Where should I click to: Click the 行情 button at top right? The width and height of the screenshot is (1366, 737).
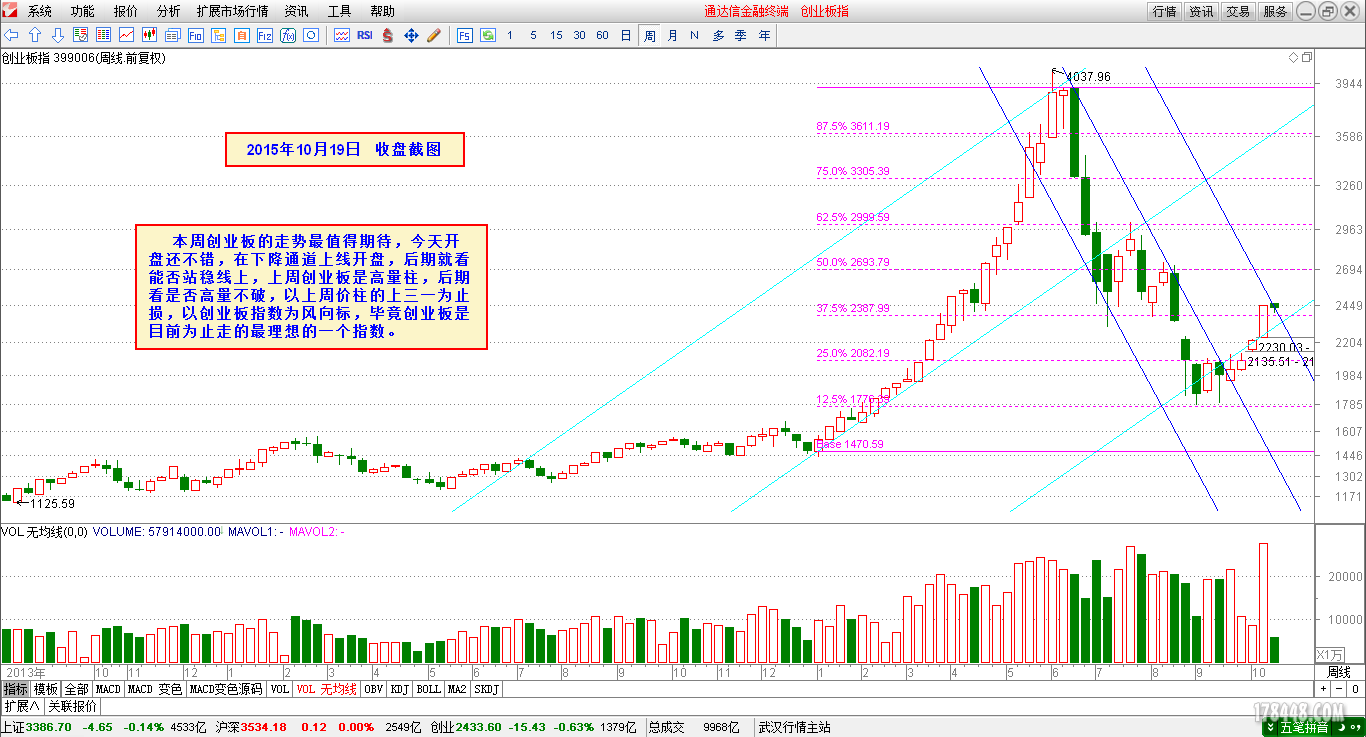click(1164, 11)
